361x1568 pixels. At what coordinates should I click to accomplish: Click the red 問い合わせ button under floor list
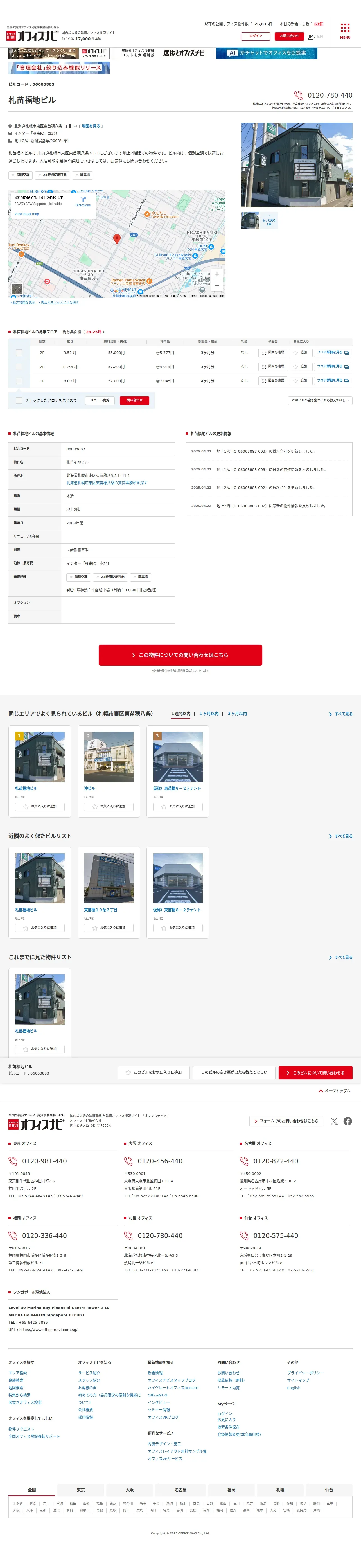135,401
